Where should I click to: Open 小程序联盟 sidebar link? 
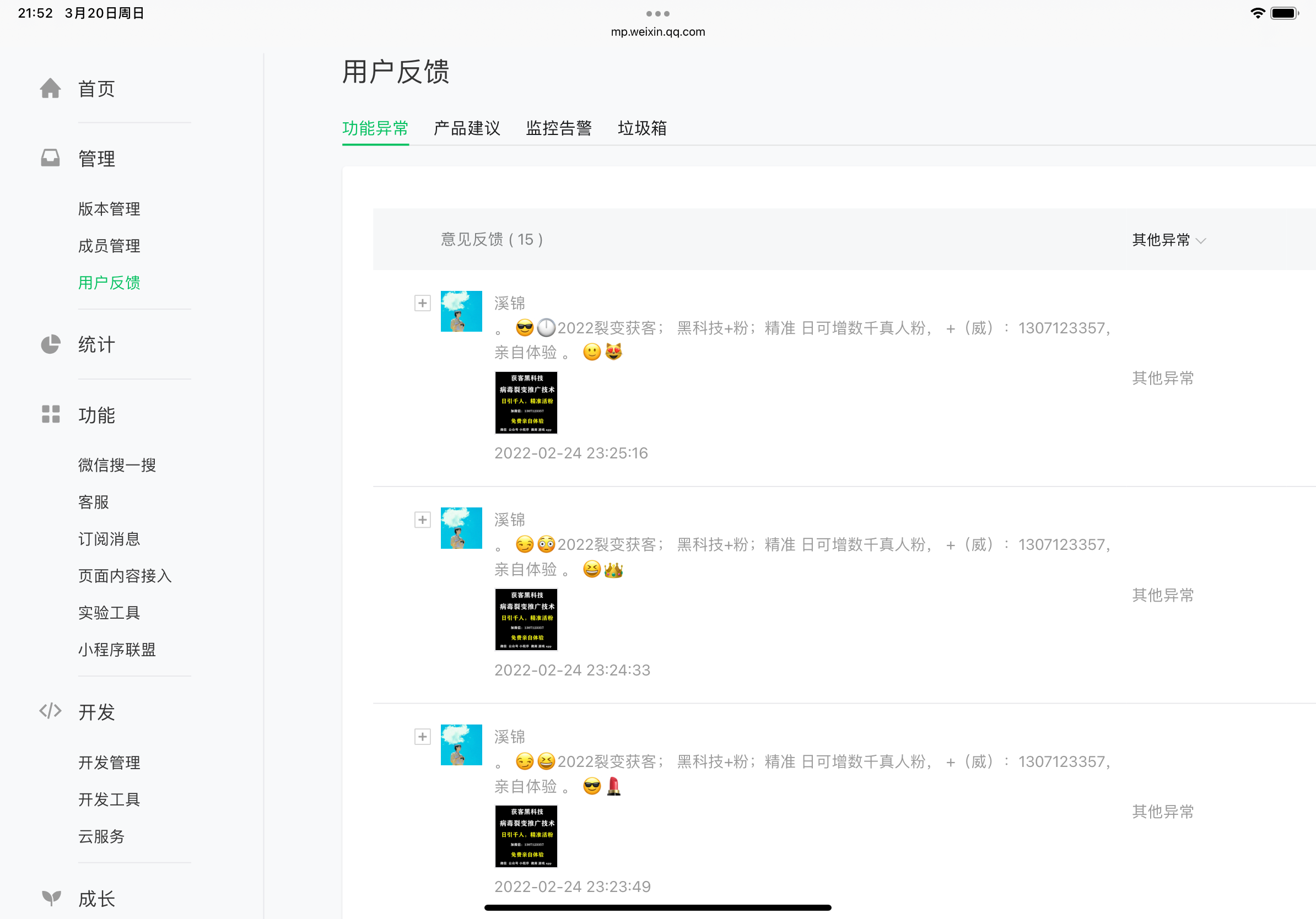click(117, 650)
